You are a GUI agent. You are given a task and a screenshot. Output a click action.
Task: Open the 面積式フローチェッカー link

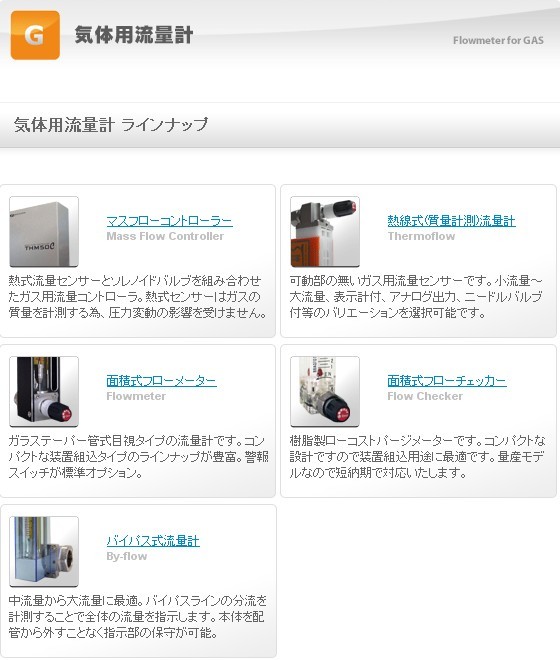click(447, 381)
